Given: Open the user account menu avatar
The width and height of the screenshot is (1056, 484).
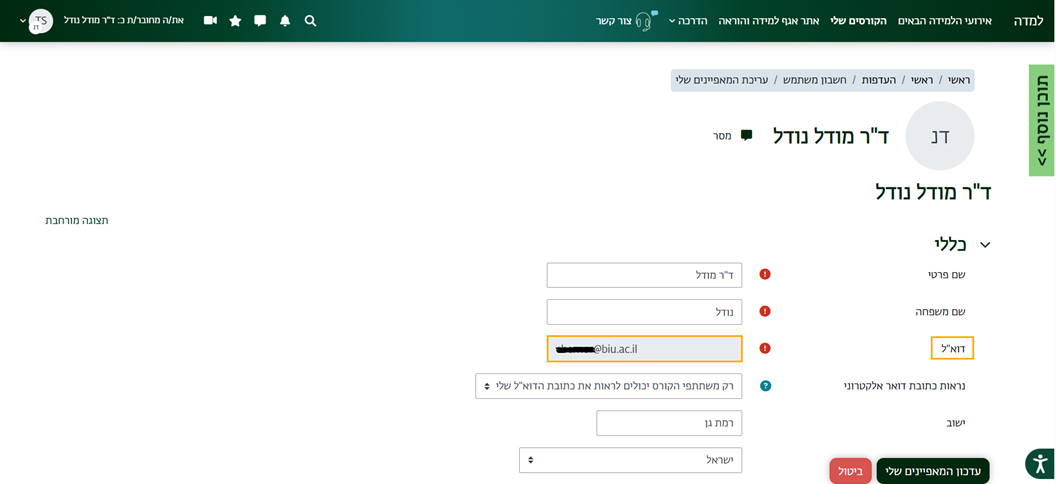Looking at the screenshot, I should click(x=40, y=21).
